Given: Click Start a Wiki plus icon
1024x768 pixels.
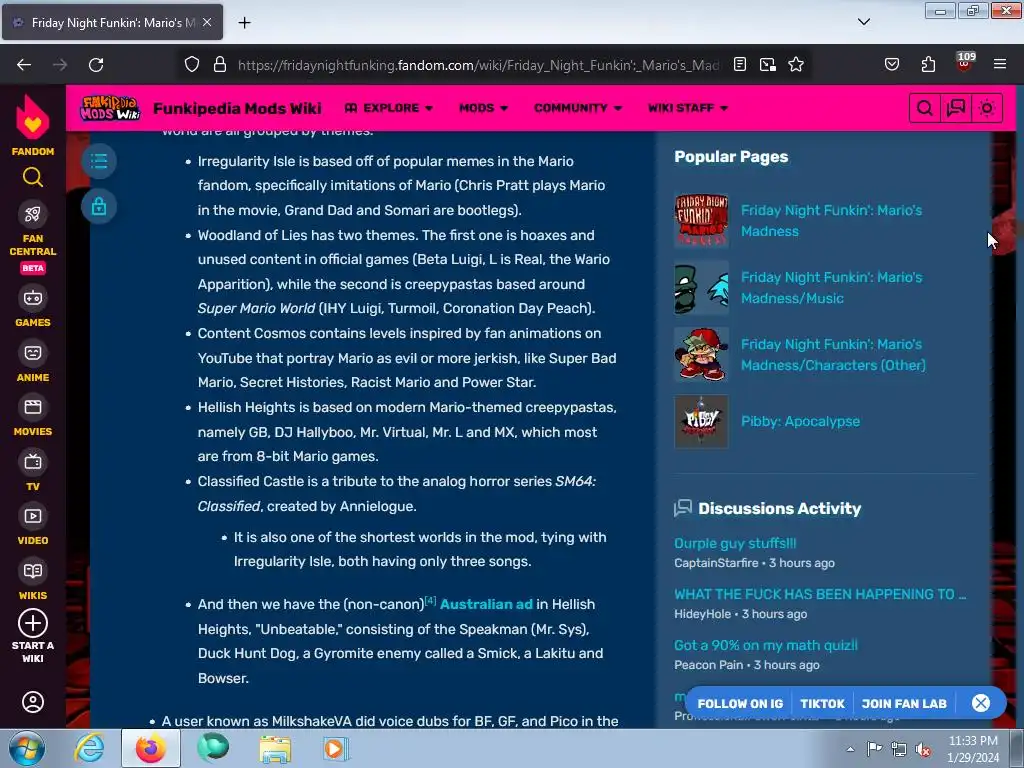Looking at the screenshot, I should tap(33, 623).
